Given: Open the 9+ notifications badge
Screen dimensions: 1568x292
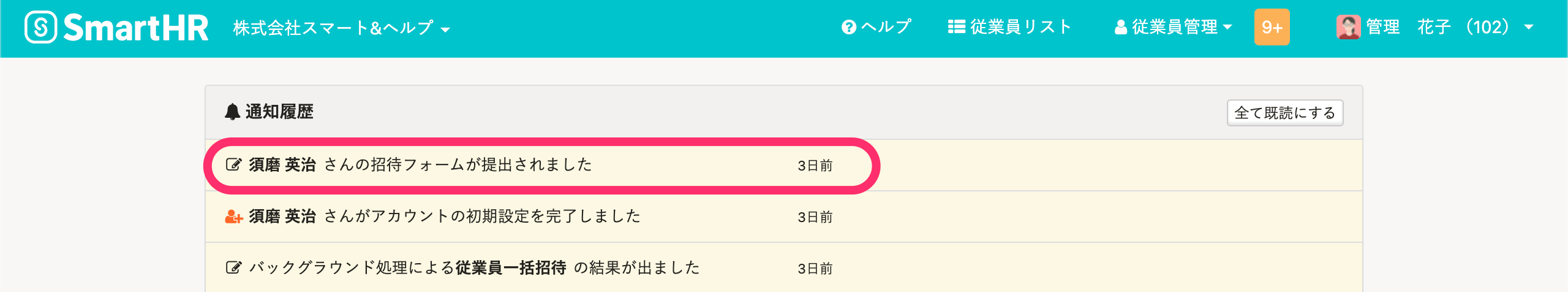Looking at the screenshot, I should click(x=1272, y=28).
